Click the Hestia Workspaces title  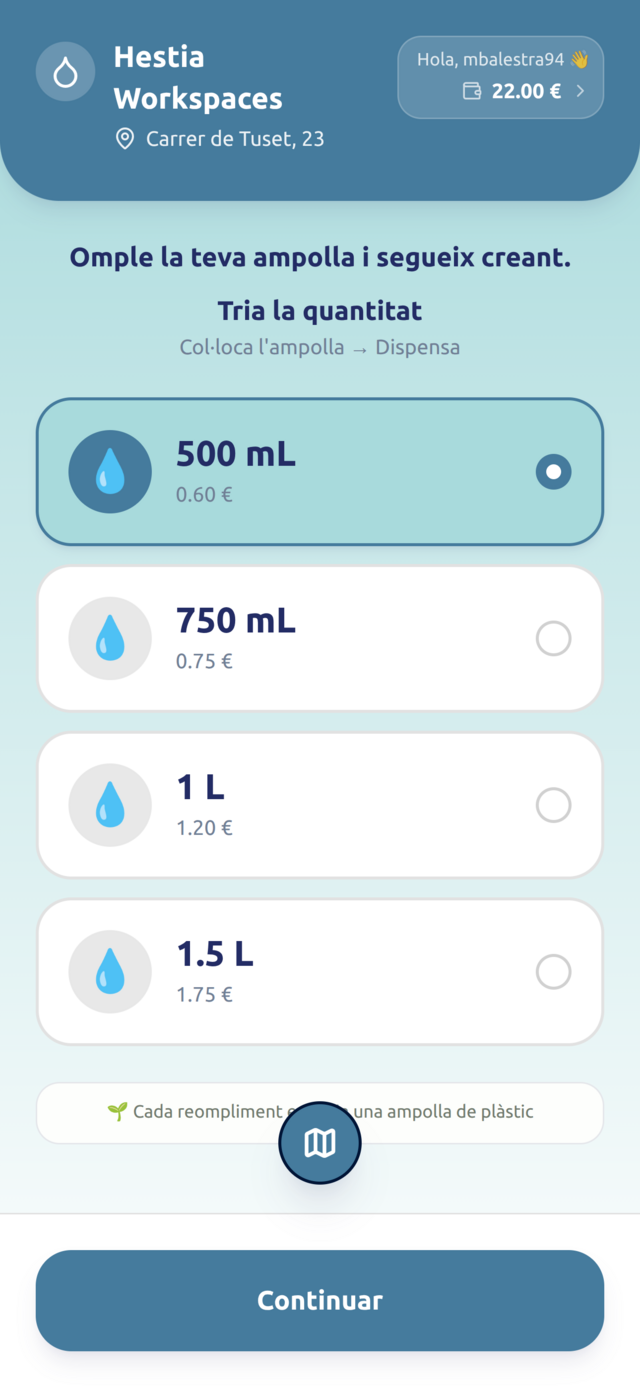(x=198, y=78)
